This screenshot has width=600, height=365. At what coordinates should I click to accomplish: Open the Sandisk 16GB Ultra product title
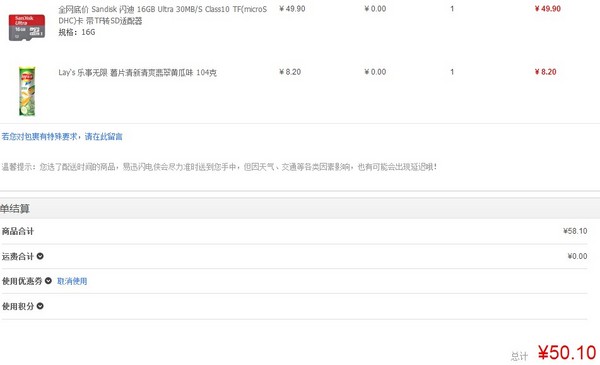point(163,15)
